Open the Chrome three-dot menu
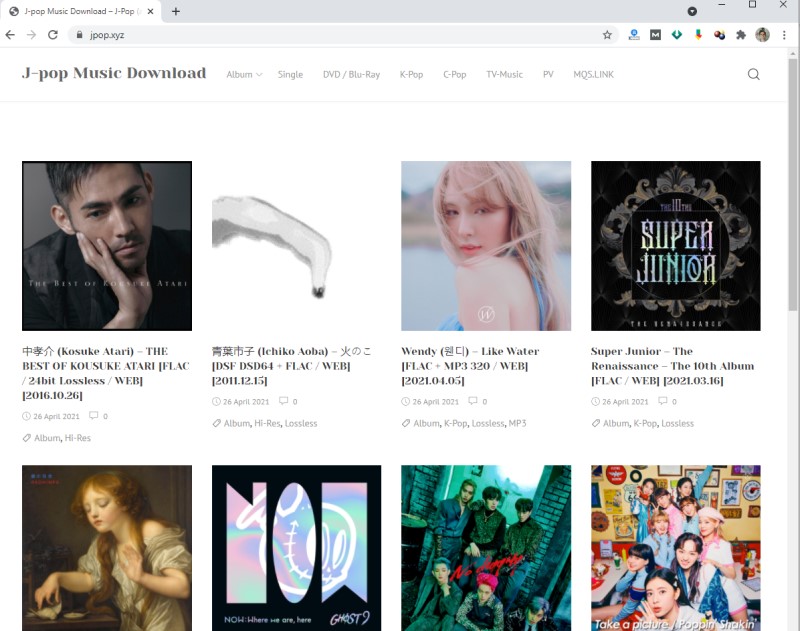Image resolution: width=800 pixels, height=631 pixels. point(784,35)
